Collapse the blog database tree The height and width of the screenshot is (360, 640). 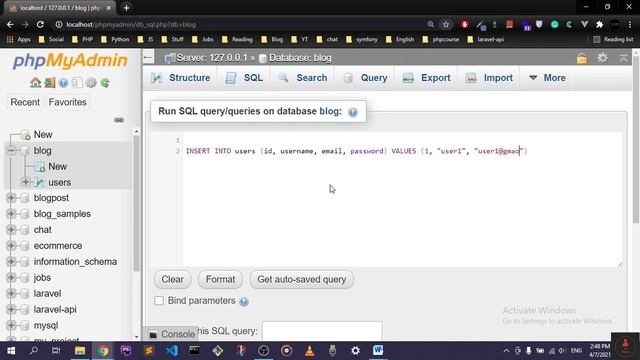(11, 151)
